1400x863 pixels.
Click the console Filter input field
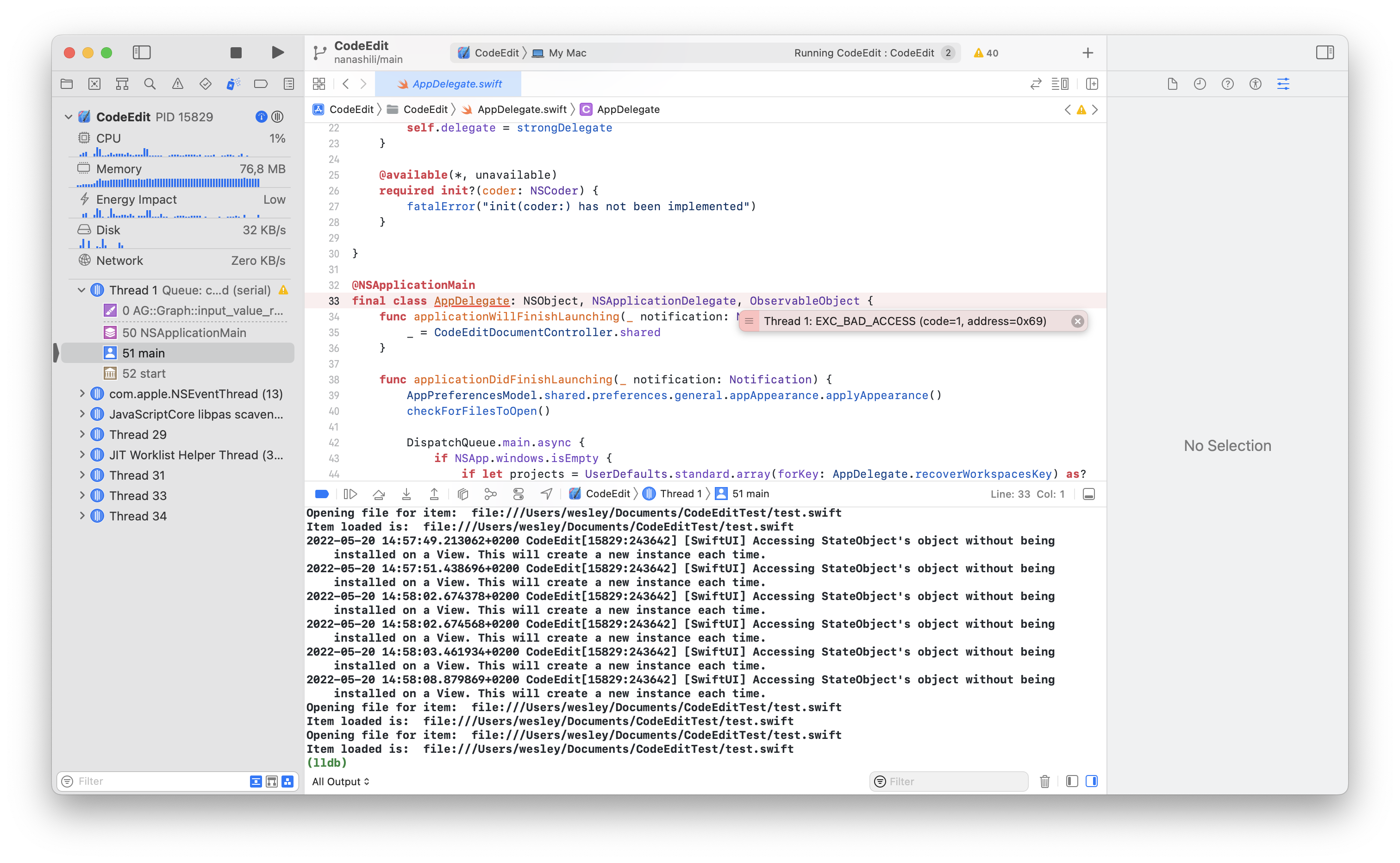coord(953,782)
